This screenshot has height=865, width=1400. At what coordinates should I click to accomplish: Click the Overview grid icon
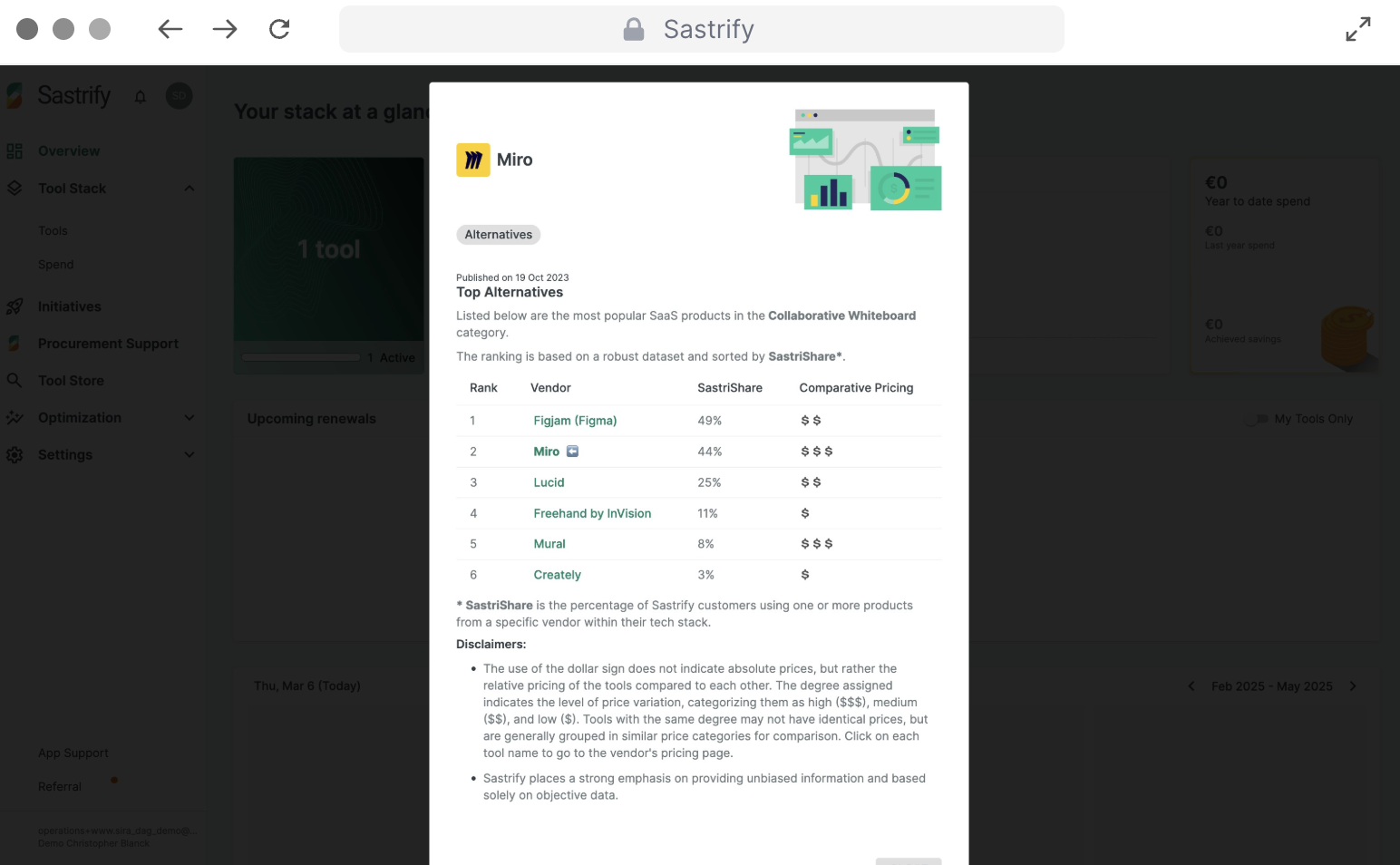coord(15,151)
